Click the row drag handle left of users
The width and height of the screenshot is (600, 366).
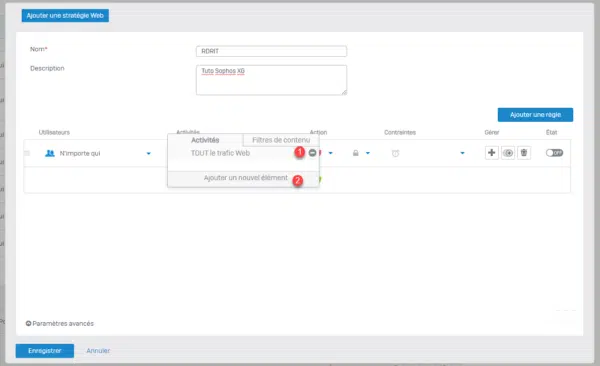(x=27, y=153)
